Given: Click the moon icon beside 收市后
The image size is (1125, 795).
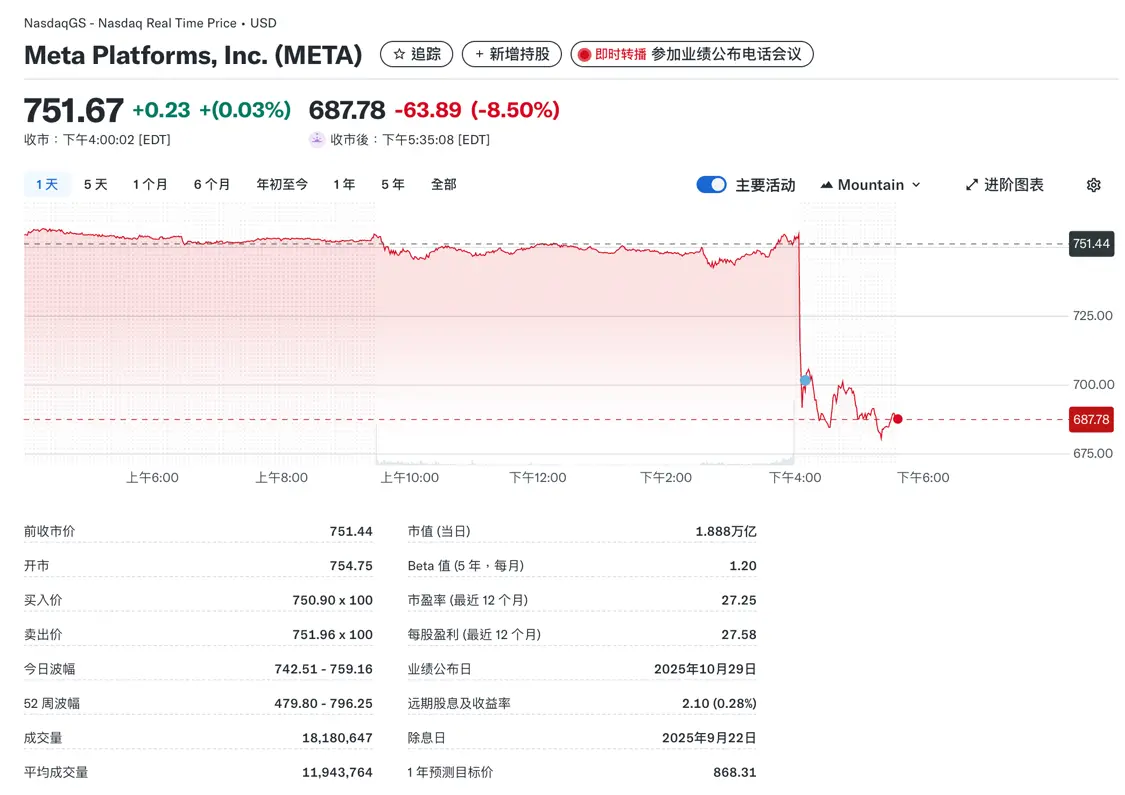Looking at the screenshot, I should pos(317,138).
